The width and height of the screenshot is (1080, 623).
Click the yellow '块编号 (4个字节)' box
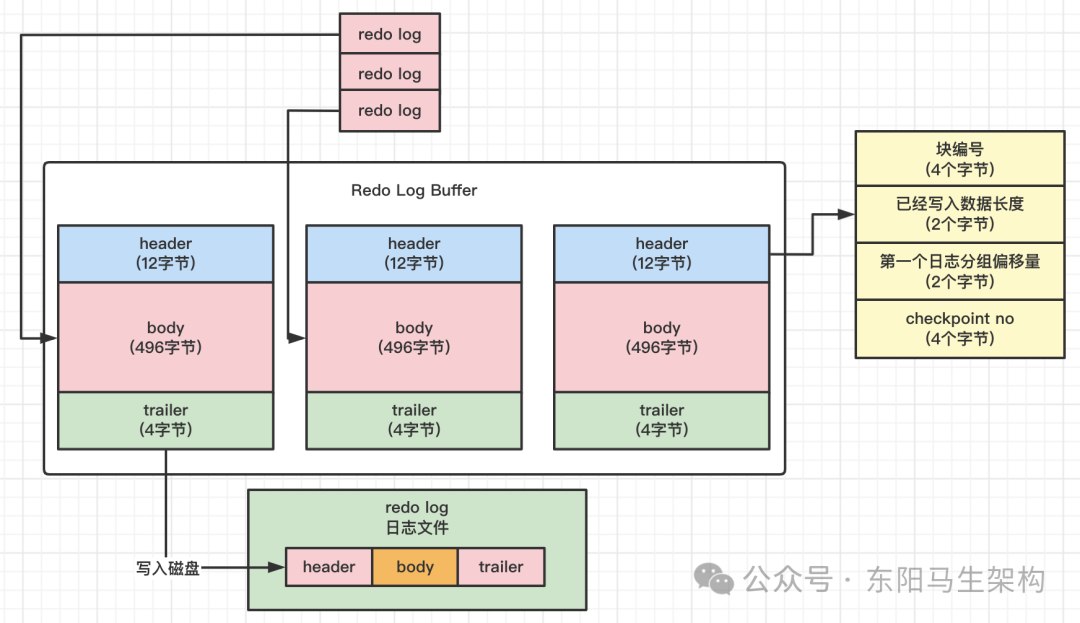click(x=960, y=158)
